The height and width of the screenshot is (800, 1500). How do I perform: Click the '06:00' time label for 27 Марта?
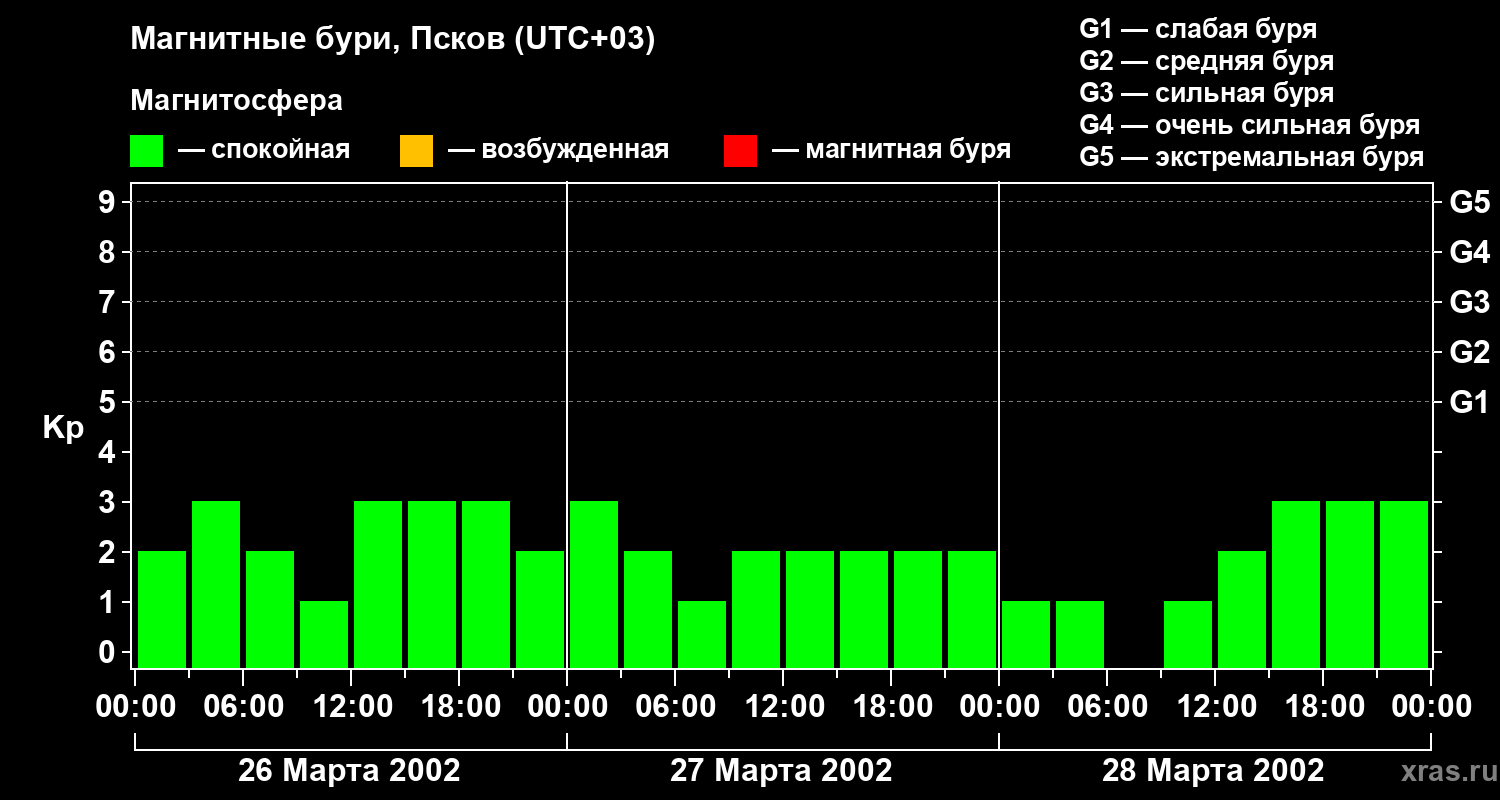click(675, 707)
